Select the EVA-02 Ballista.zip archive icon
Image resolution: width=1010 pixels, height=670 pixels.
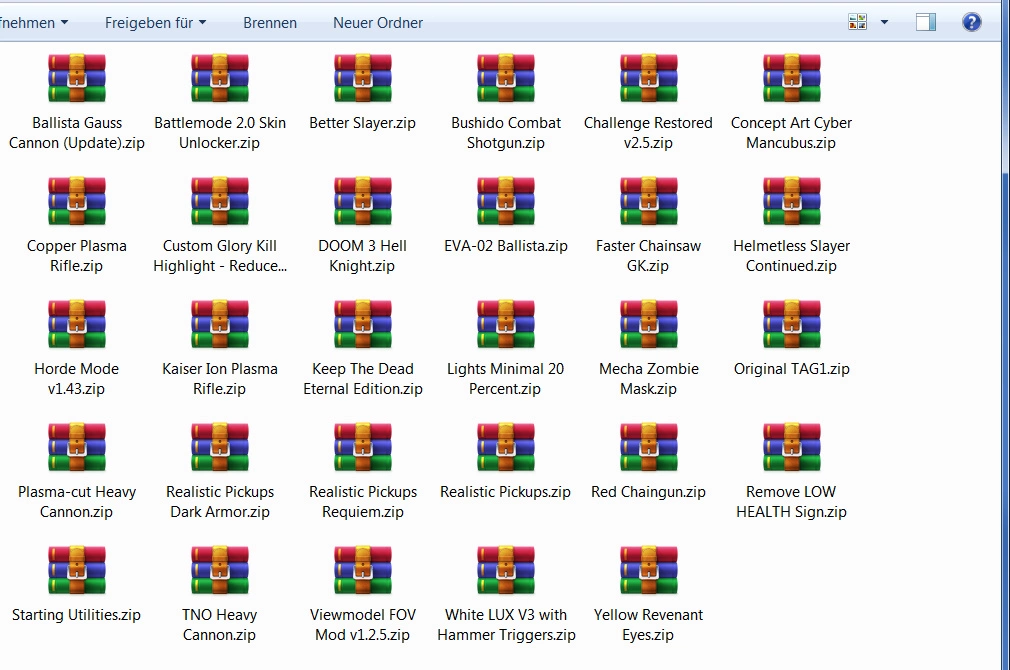tap(506, 201)
